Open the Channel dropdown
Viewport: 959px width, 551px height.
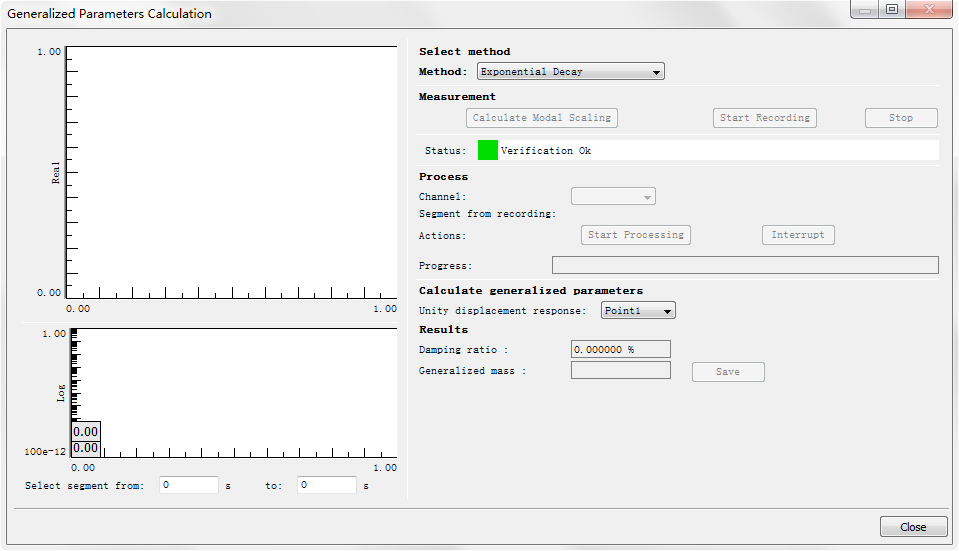(613, 196)
